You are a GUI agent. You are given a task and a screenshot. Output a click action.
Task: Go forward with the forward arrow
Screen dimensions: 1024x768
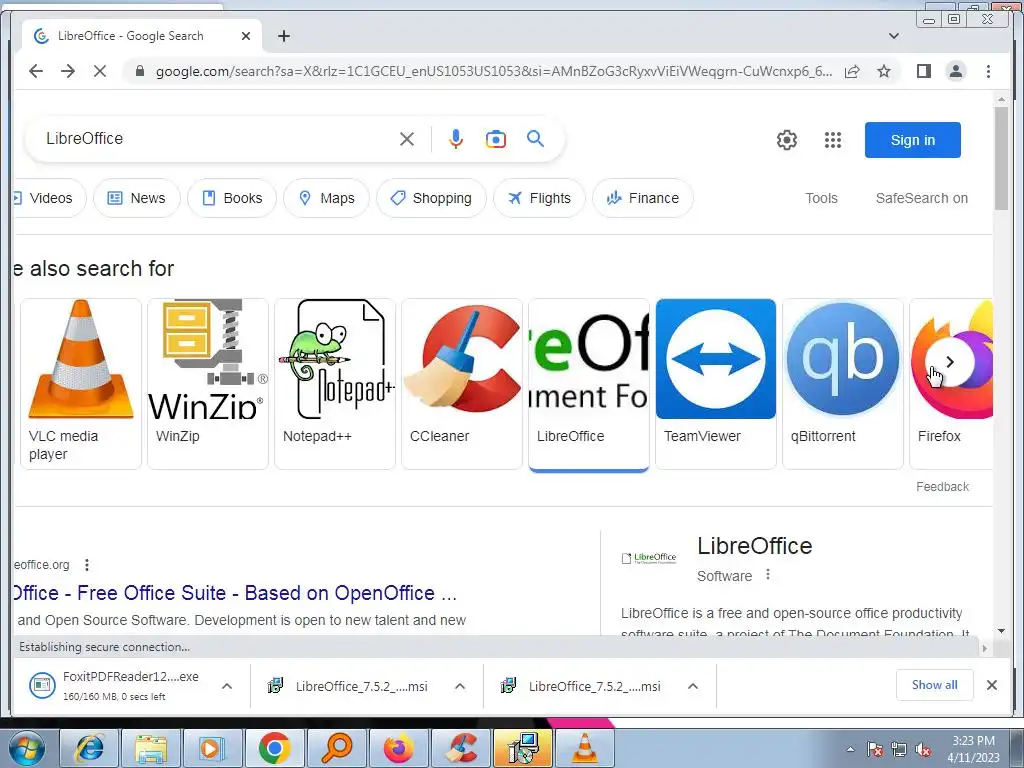pyautogui.click(x=68, y=71)
